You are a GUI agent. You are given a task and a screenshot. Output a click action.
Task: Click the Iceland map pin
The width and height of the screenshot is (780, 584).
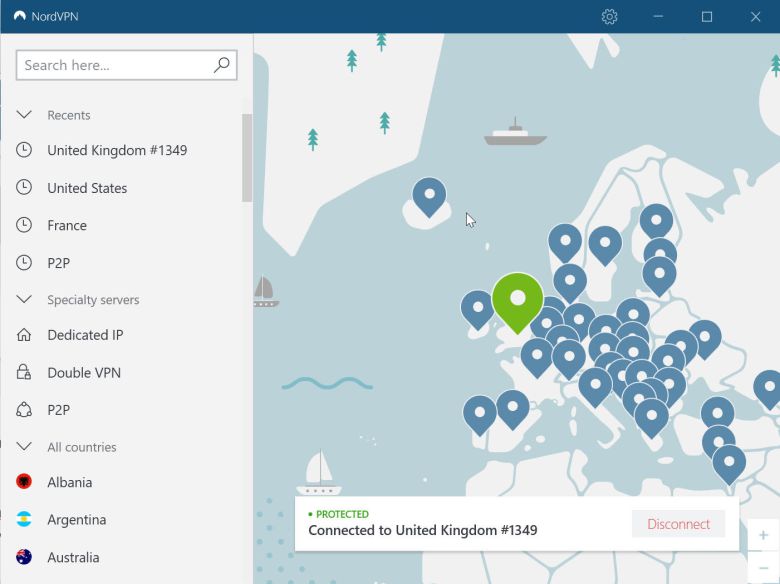[429, 194]
